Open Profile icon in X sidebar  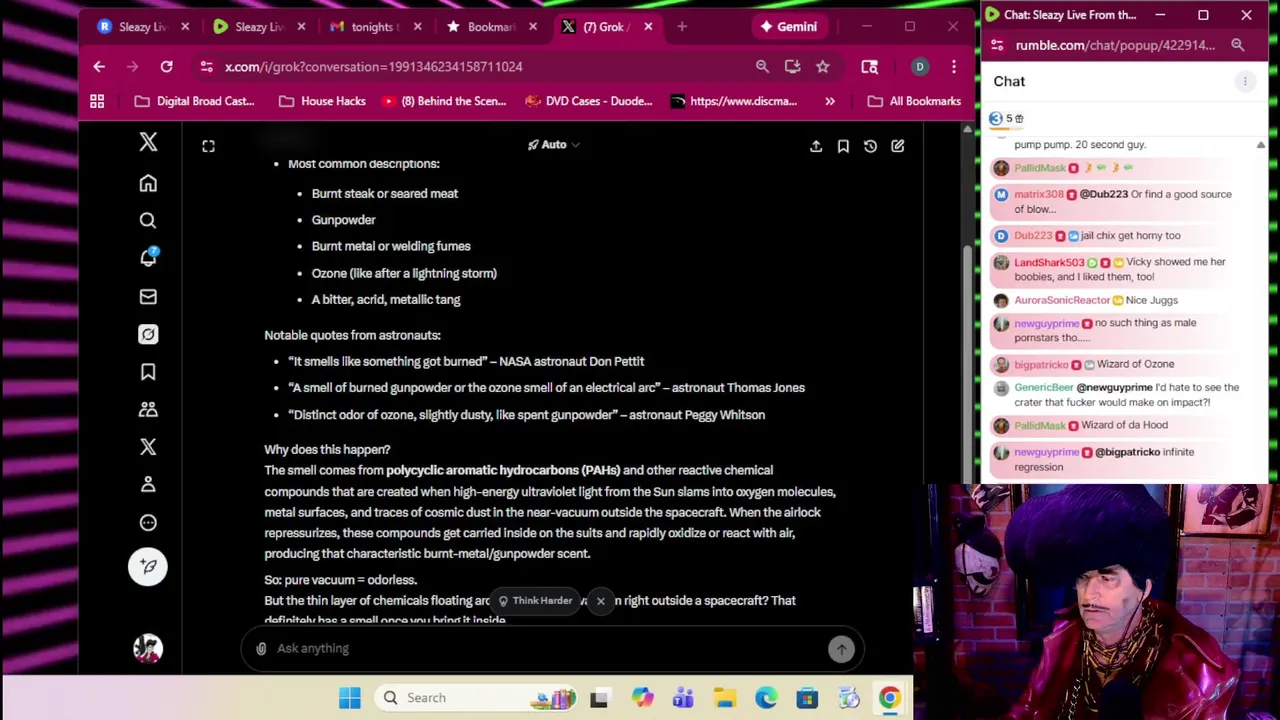(148, 485)
